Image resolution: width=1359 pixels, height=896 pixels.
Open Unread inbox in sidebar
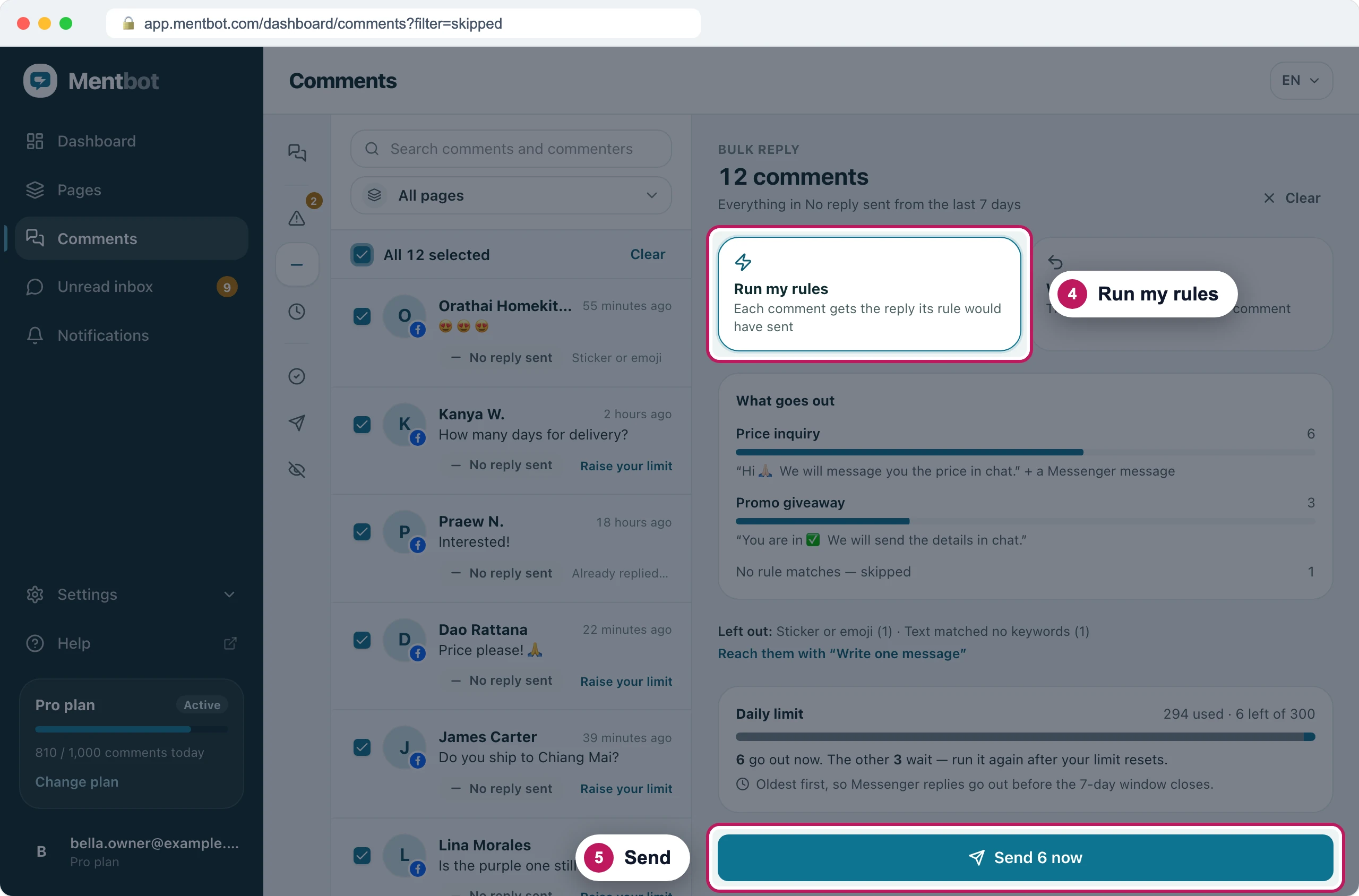click(x=132, y=287)
